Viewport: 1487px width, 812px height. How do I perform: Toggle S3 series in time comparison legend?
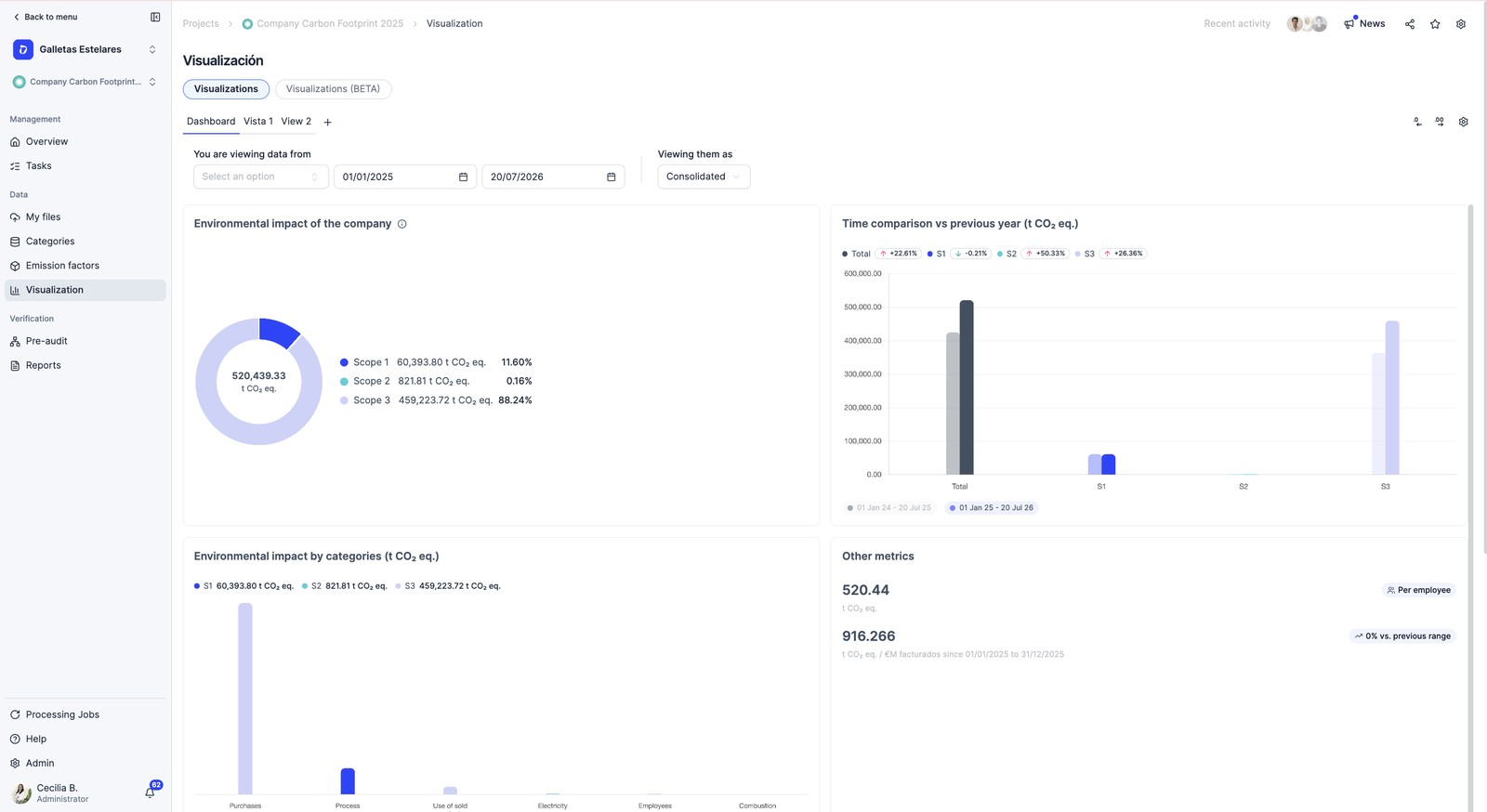[x=1085, y=254]
